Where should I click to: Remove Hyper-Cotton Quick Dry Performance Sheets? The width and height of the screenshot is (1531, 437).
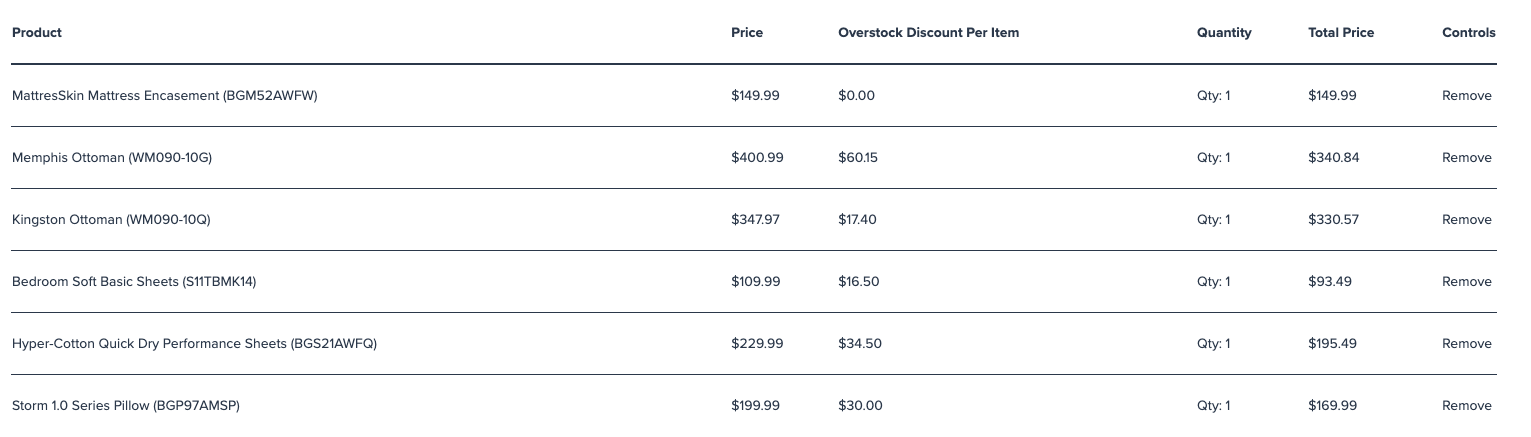coord(1466,344)
